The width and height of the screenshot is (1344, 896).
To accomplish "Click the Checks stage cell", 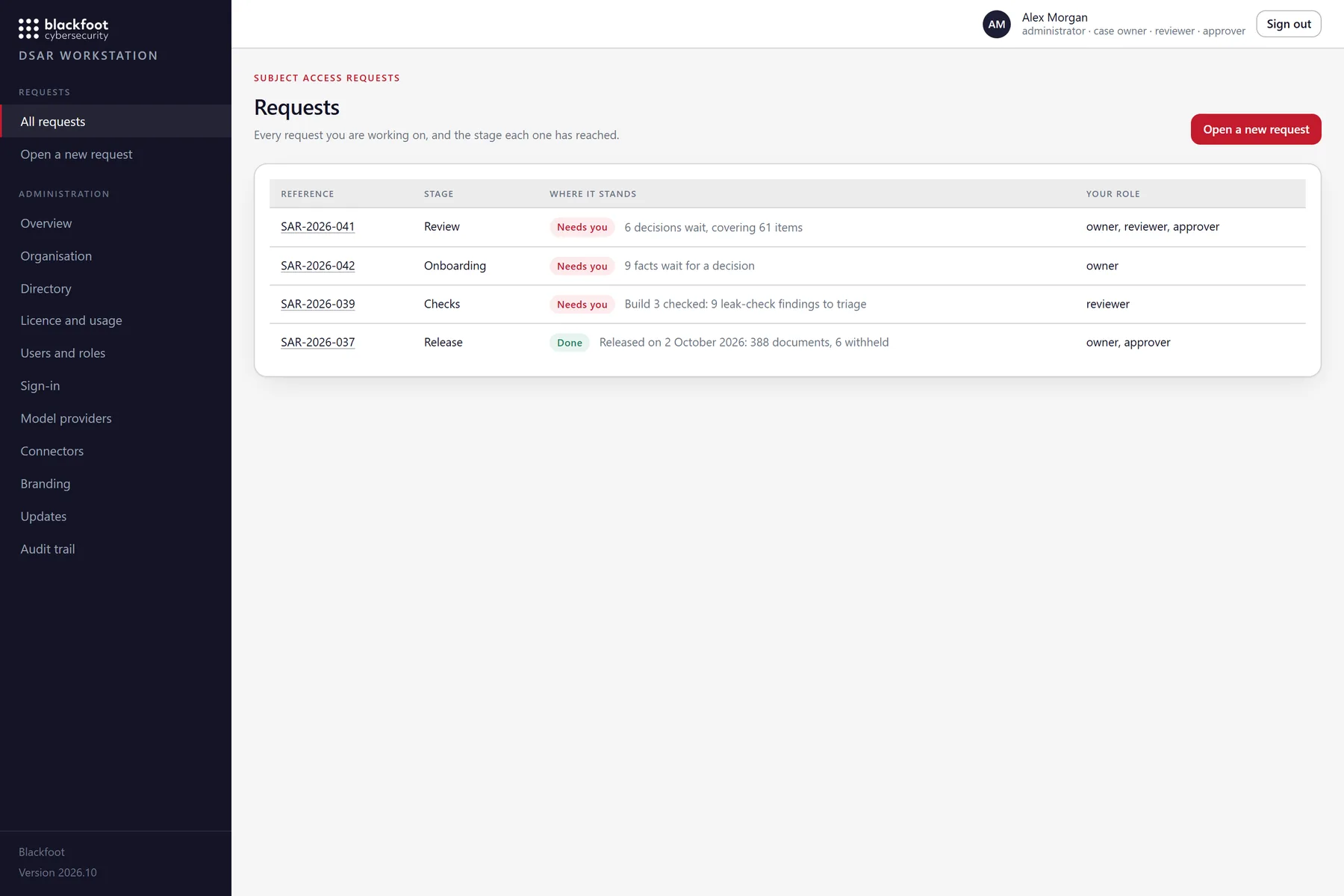I will tap(442, 304).
